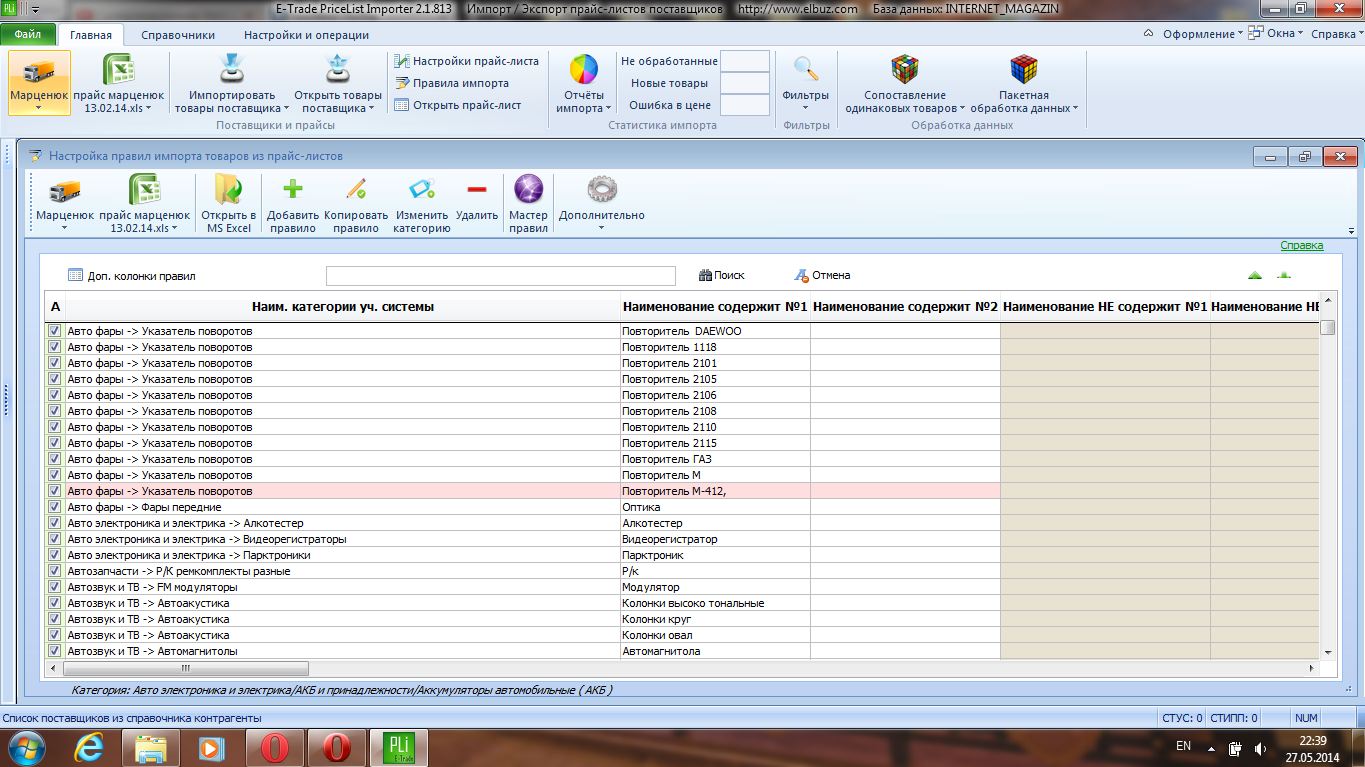This screenshot has width=1365, height=767.
Task: Open the Файл tab
Action: click(x=28, y=34)
